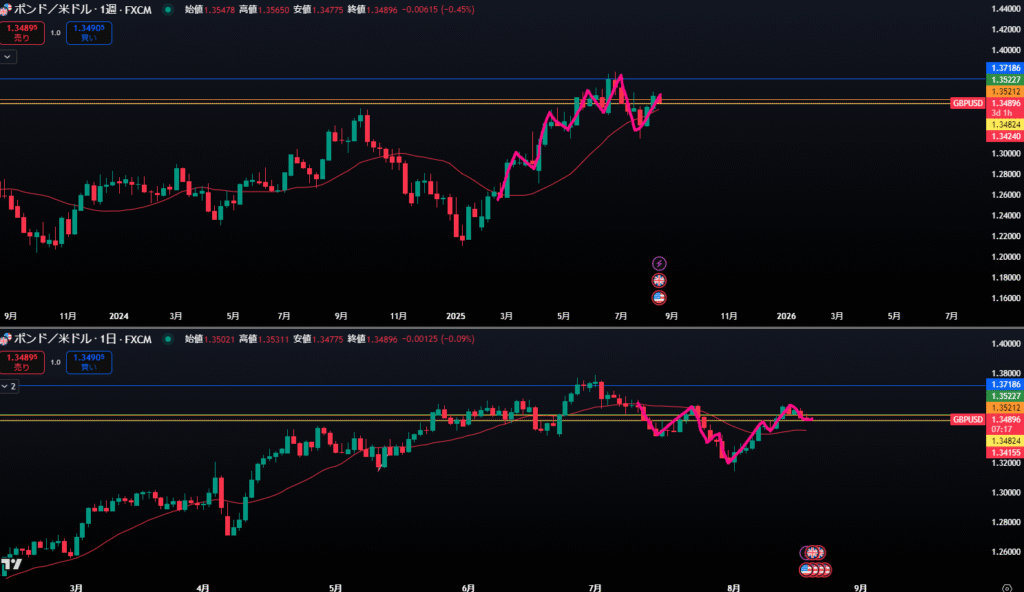The image size is (1024, 592).
Task: Select the red 1.34240 price label on weekly chart
Action: click(1004, 137)
